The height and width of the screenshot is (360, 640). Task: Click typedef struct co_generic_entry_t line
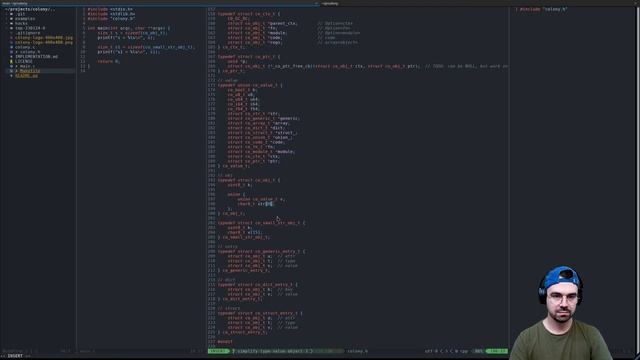pos(261,251)
